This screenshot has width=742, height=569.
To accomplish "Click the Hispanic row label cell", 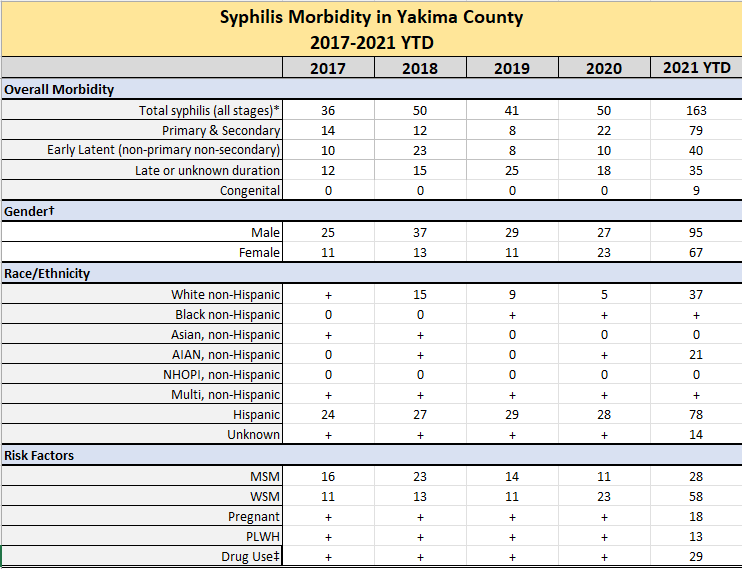I will pyautogui.click(x=255, y=415).
